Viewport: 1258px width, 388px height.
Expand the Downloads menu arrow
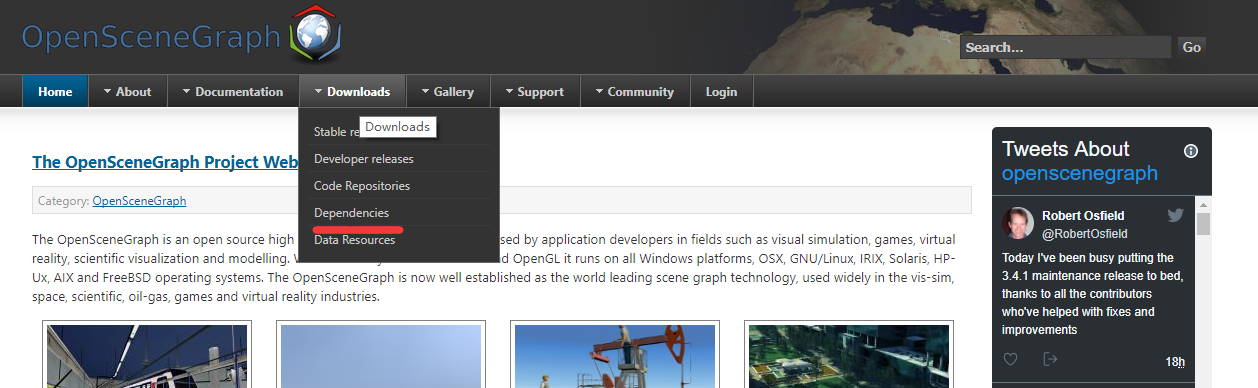tap(318, 91)
